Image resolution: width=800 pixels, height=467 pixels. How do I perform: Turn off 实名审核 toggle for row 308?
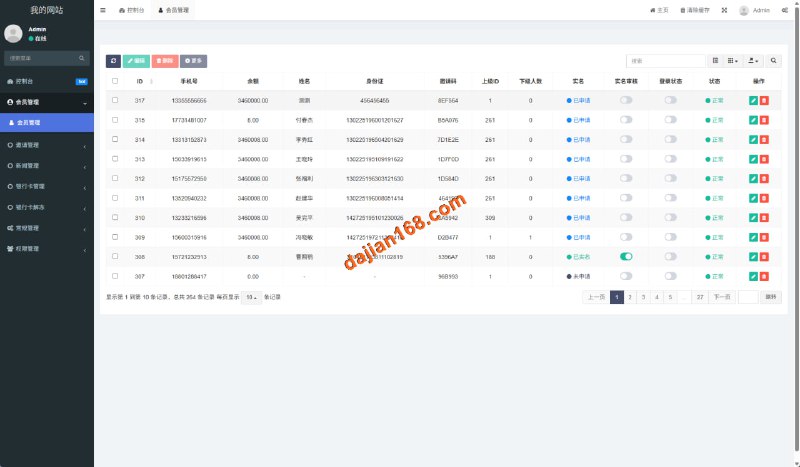[x=626, y=256]
